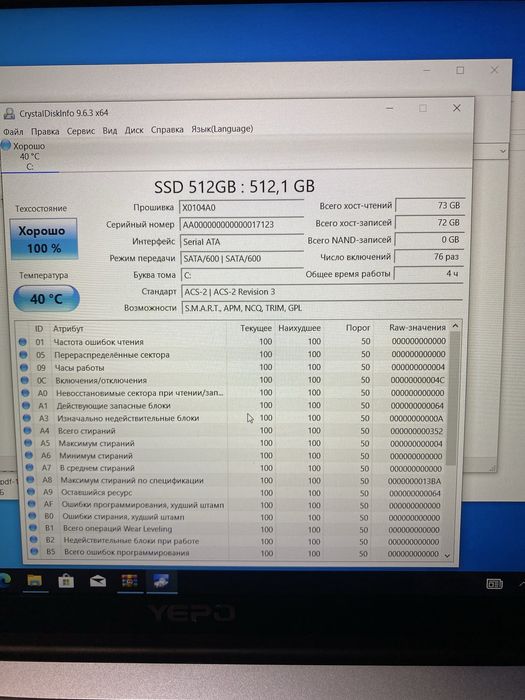
Task: Click the serial number field AA000000000000017123
Action: (x=242, y=225)
